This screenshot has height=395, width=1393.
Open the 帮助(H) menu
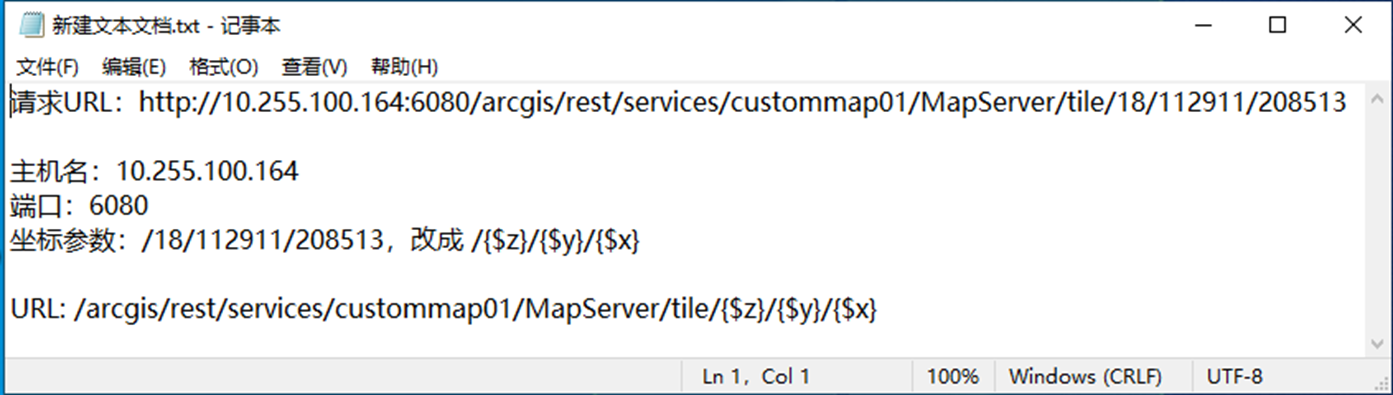(404, 67)
